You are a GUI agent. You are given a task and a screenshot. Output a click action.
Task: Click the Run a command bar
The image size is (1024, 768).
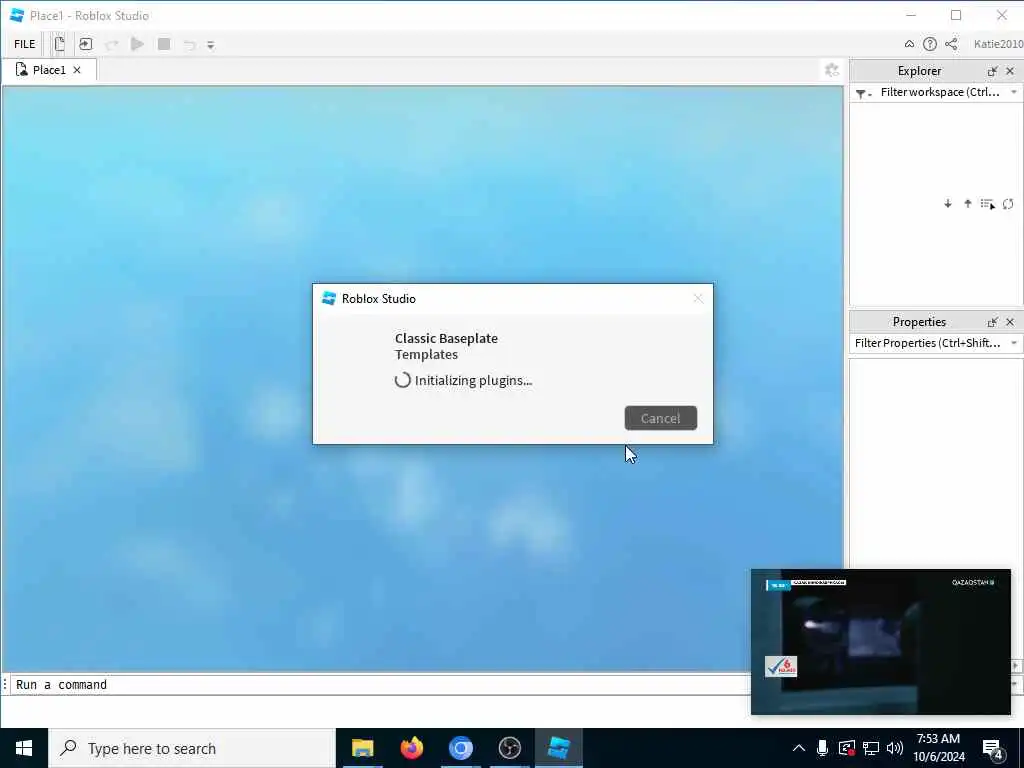click(379, 684)
